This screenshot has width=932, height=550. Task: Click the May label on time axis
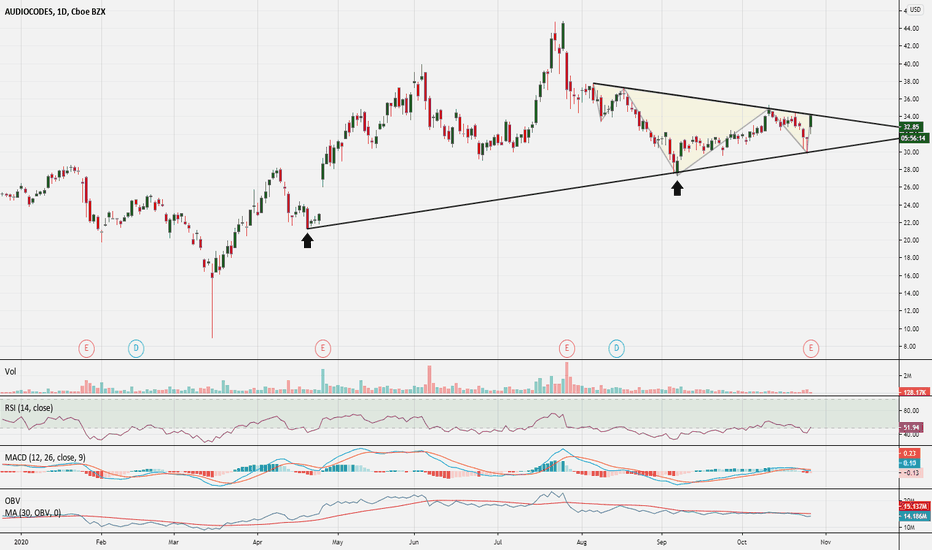click(x=337, y=542)
